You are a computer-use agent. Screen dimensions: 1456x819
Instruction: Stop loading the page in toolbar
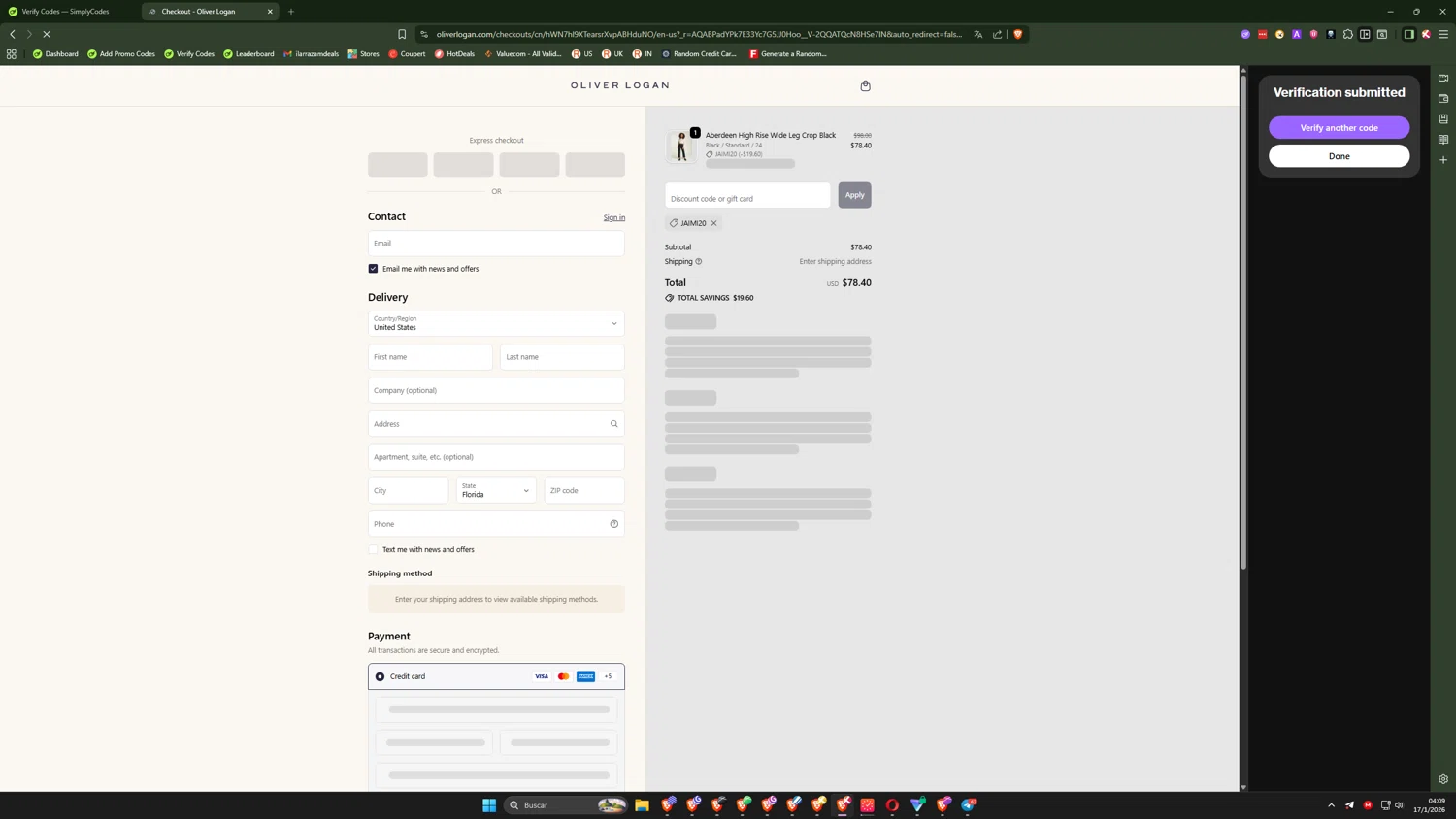(47, 34)
